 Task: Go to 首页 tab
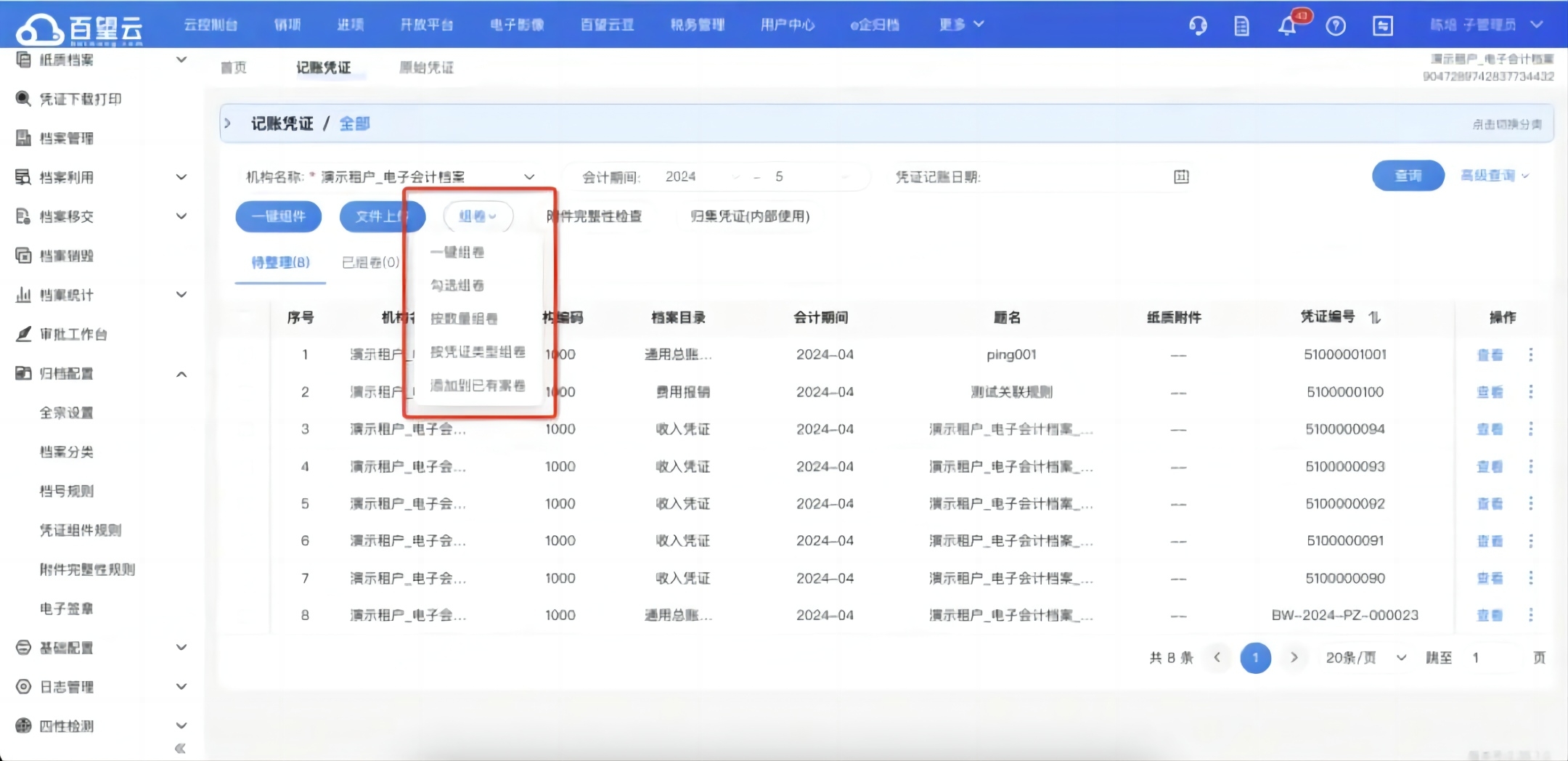(234, 68)
